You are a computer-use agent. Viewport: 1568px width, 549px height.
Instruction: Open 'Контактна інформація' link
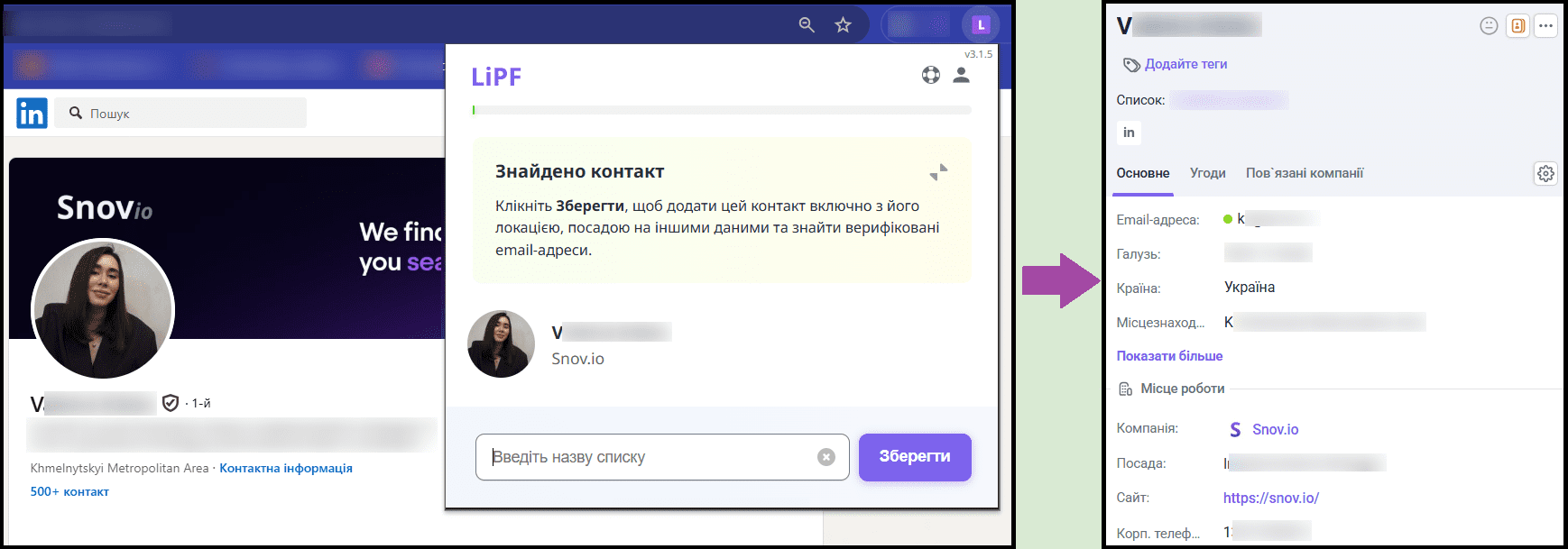click(286, 468)
